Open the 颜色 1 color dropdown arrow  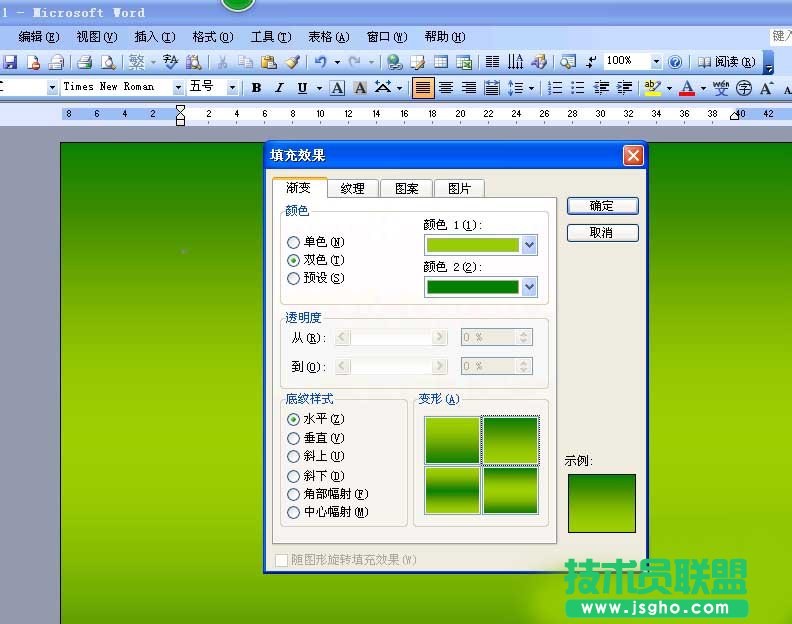(529, 246)
